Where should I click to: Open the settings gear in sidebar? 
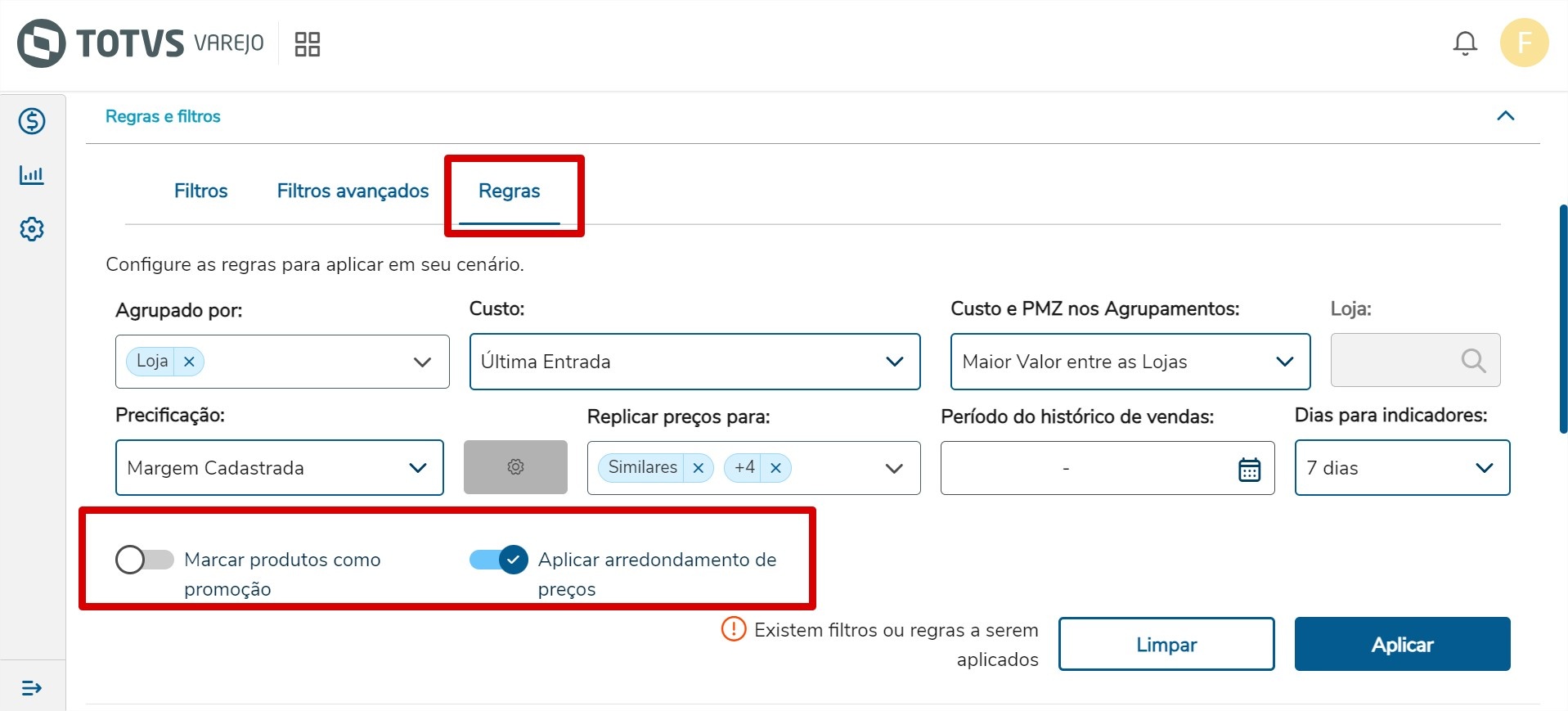click(x=32, y=229)
